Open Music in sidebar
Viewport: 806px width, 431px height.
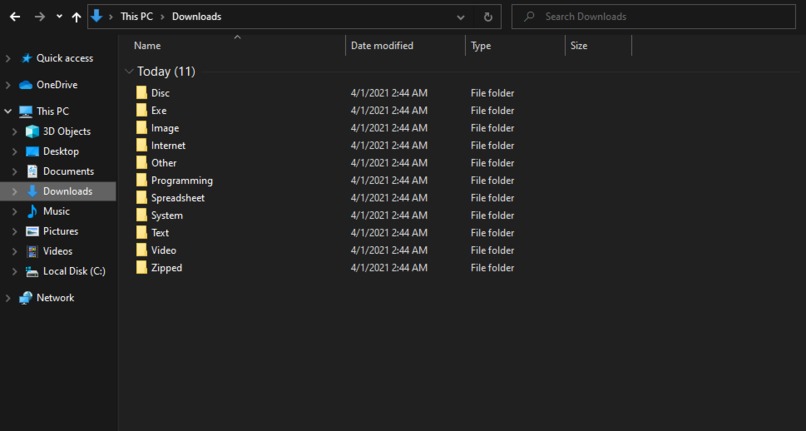pyautogui.click(x=56, y=211)
